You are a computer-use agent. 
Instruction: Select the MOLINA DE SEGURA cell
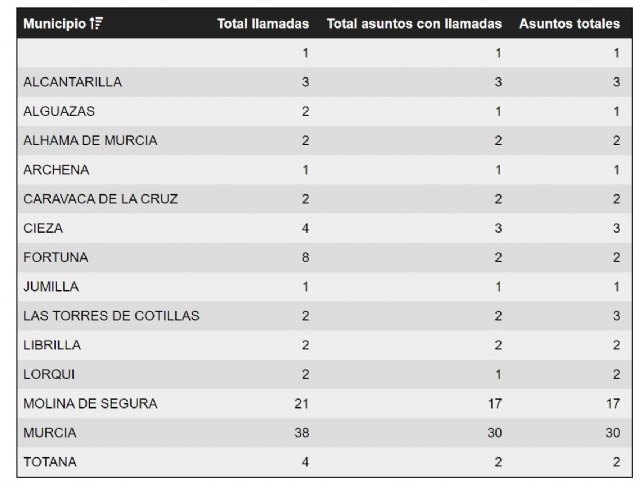coord(90,404)
